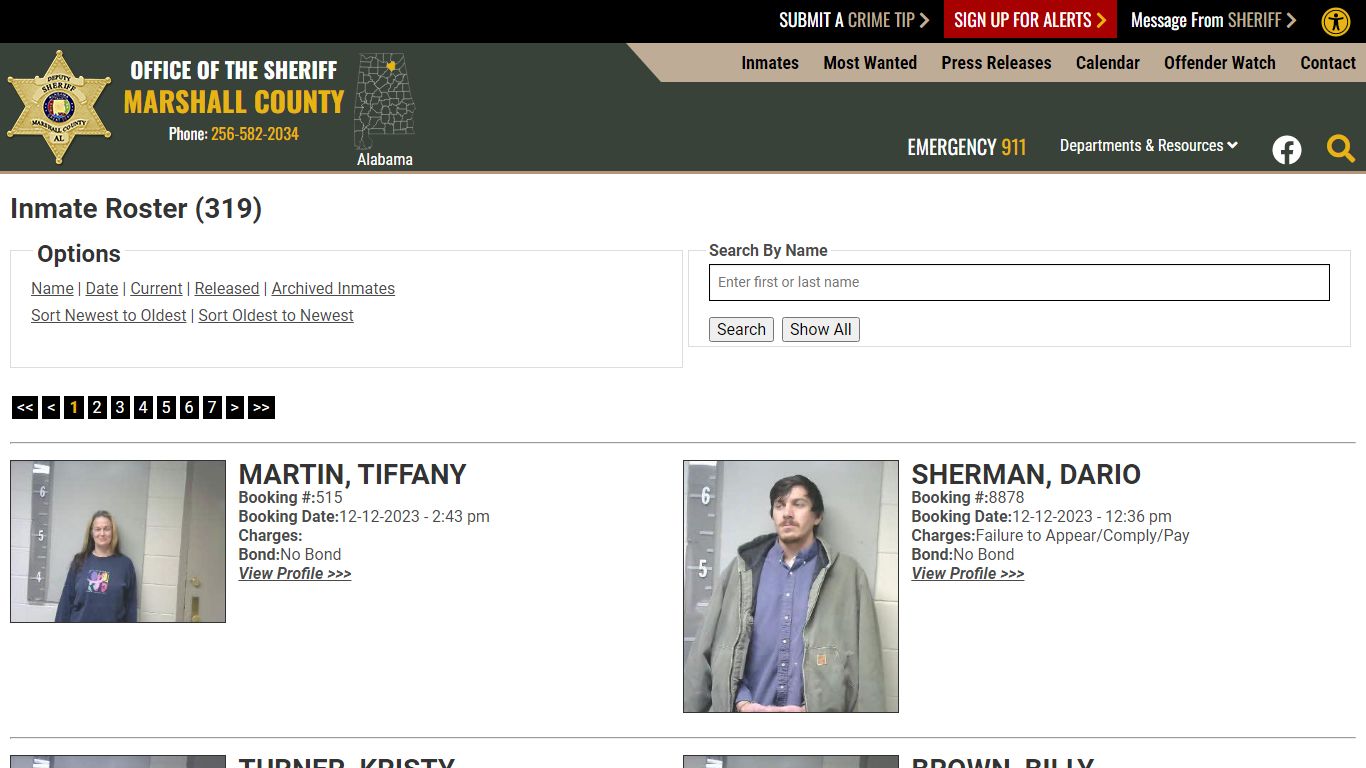Select pagination page 1

pyautogui.click(x=74, y=407)
